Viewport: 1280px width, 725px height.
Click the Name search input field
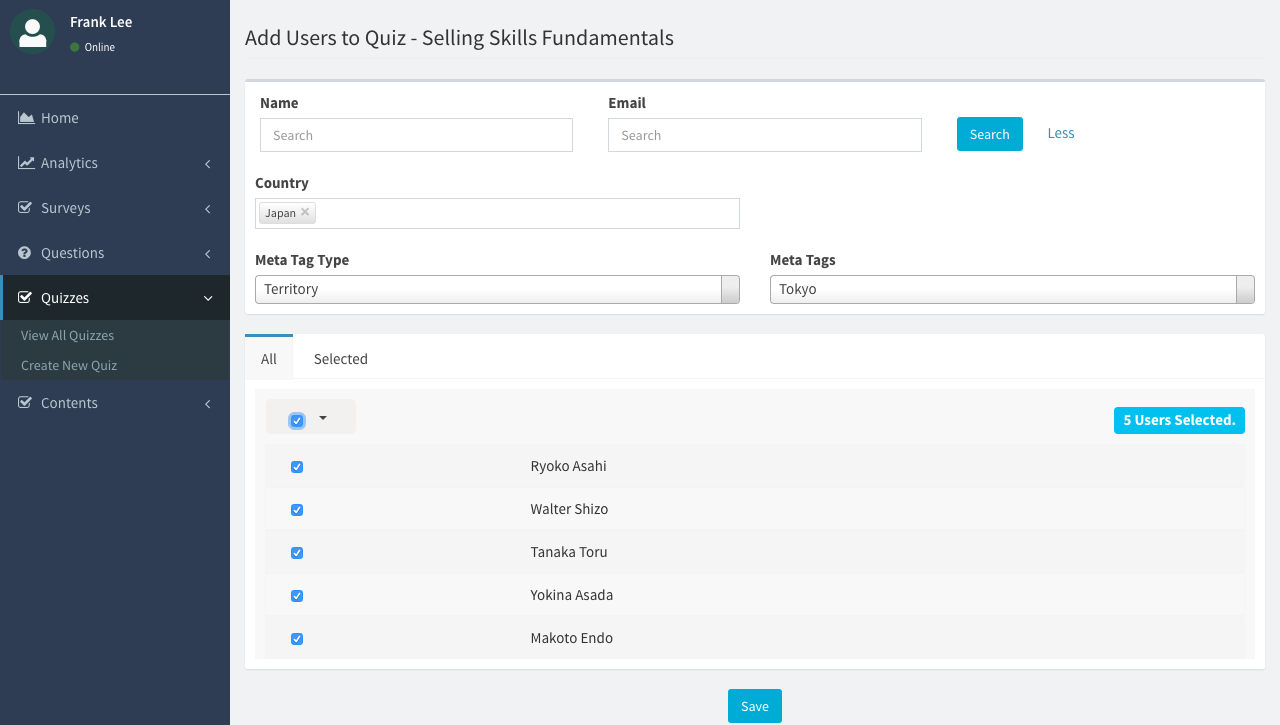tap(416, 135)
